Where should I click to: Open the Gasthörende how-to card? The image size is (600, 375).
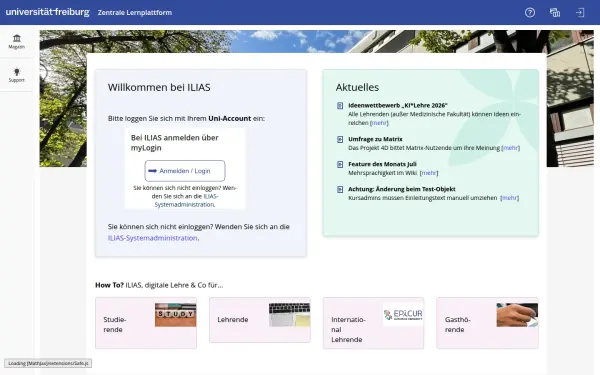click(x=487, y=323)
